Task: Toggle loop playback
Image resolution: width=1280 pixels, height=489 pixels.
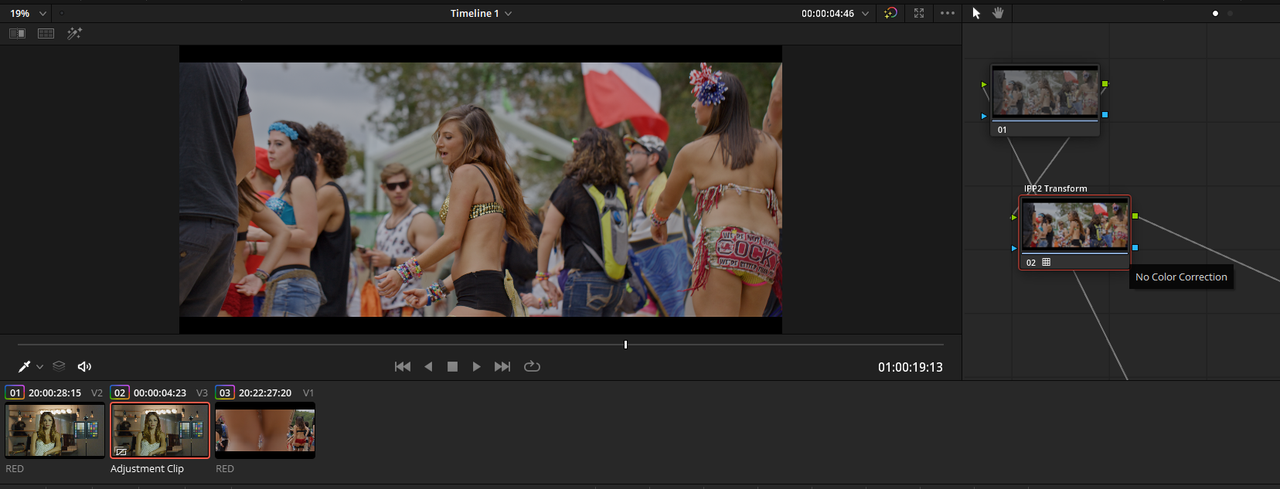Action: 532,367
